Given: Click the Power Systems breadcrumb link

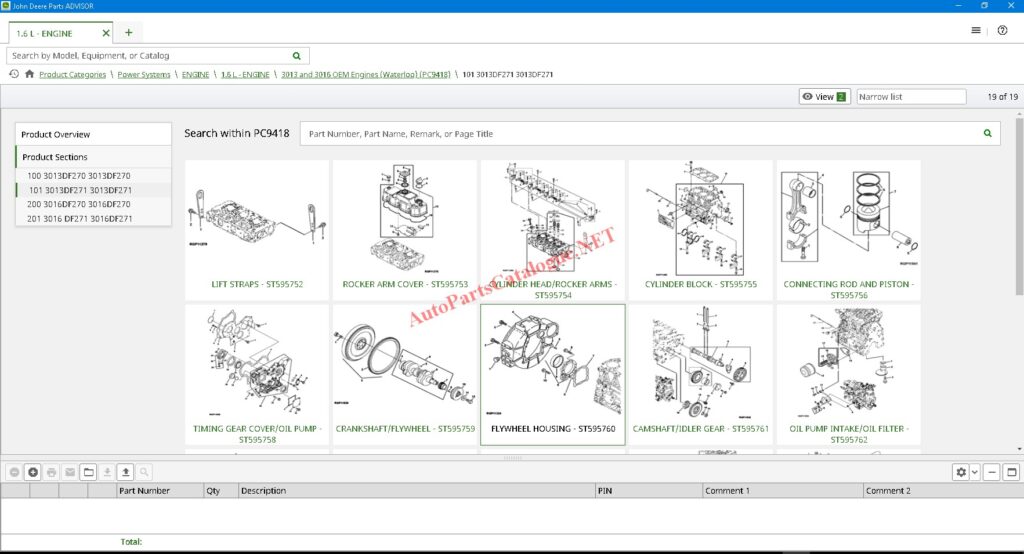Looking at the screenshot, I should pos(144,74).
